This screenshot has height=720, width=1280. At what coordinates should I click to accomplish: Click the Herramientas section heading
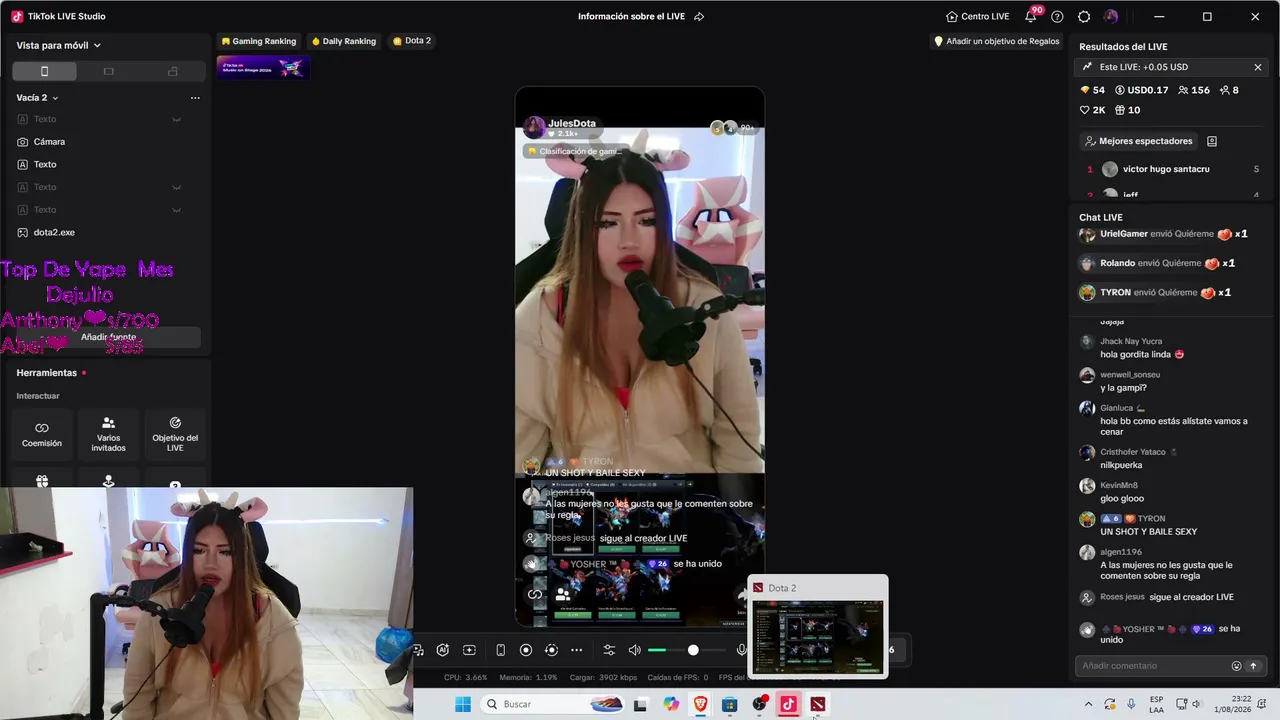[47, 373]
